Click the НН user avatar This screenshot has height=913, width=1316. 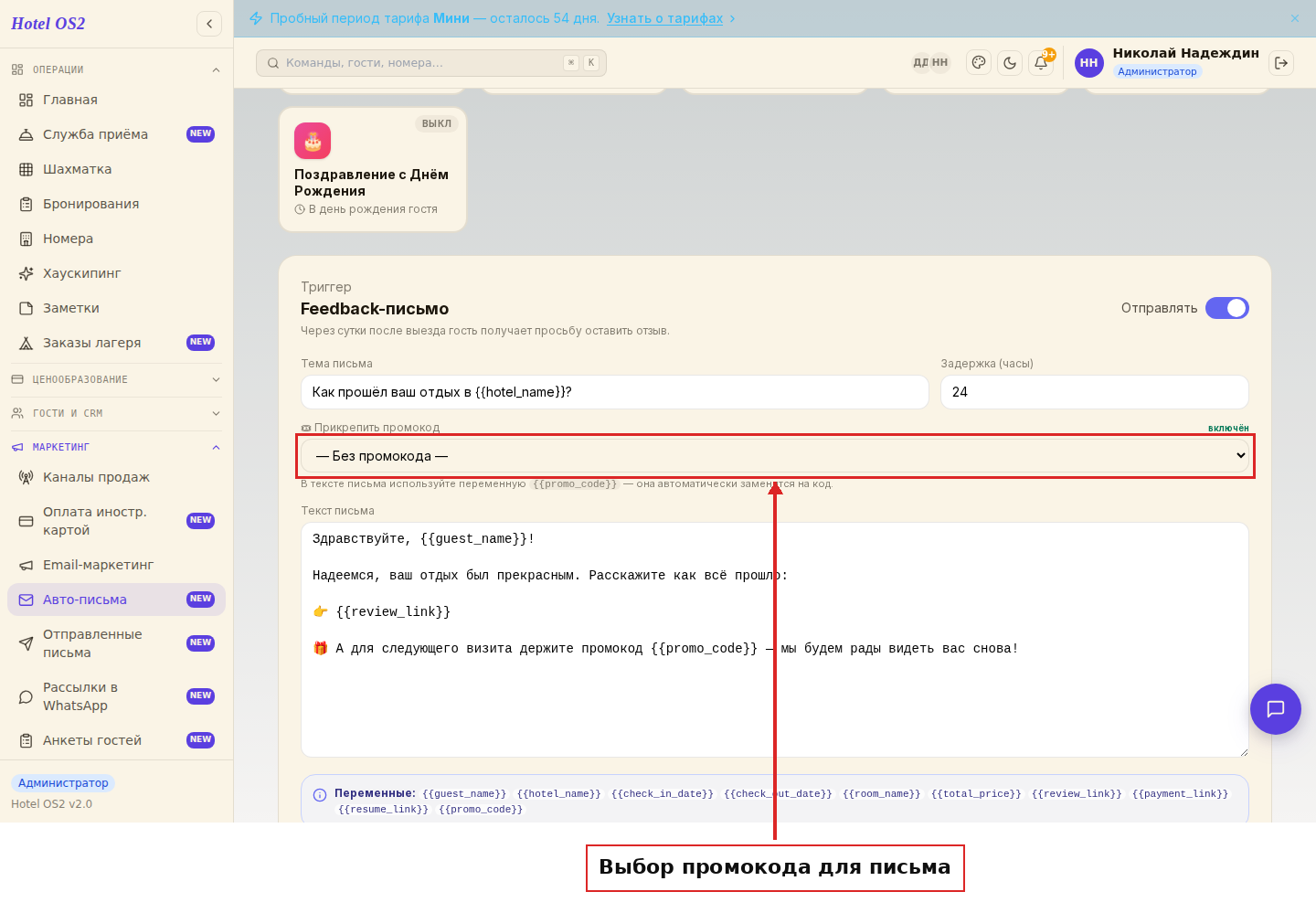[x=1088, y=63]
